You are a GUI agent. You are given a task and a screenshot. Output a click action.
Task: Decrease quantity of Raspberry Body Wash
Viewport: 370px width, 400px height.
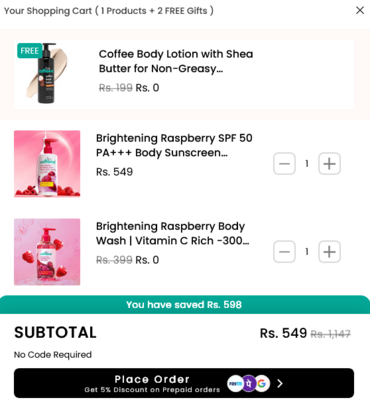(x=284, y=252)
